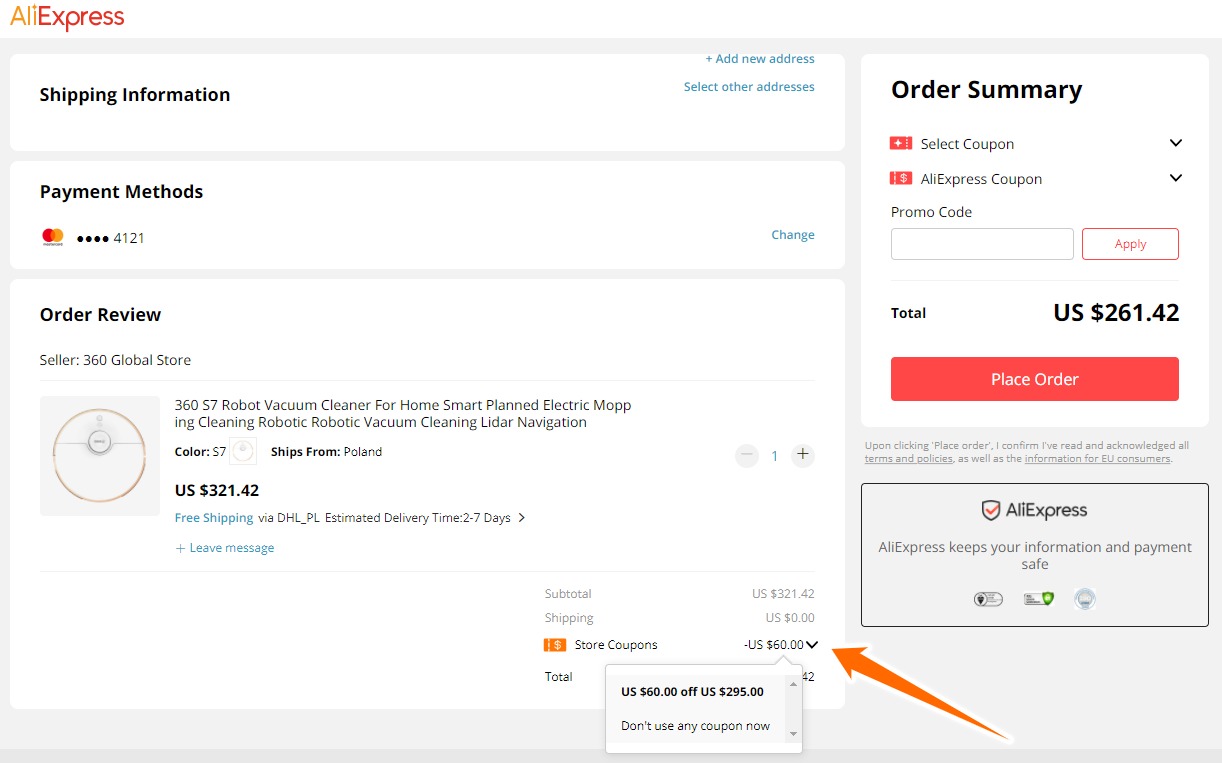
Task: Click the Shipping US $0.00 value
Action: (x=790, y=618)
